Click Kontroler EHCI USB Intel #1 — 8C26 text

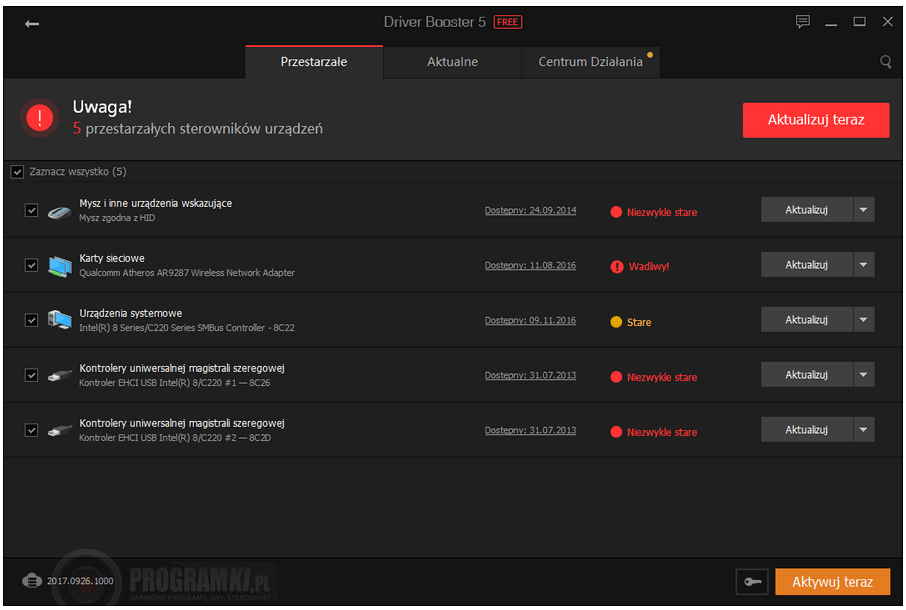pos(174,382)
